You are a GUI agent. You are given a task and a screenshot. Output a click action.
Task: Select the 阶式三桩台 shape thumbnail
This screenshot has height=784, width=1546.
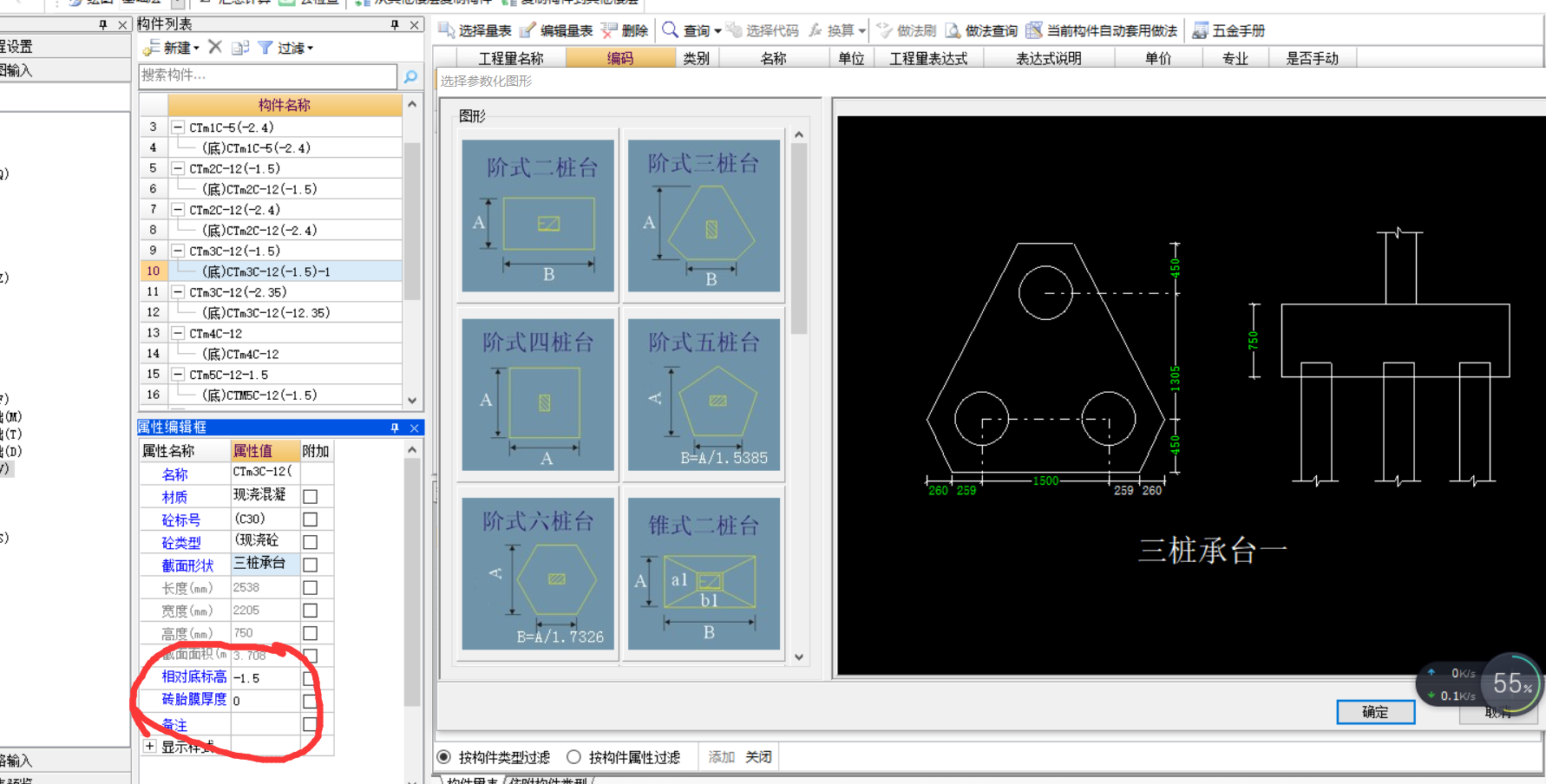click(x=704, y=216)
